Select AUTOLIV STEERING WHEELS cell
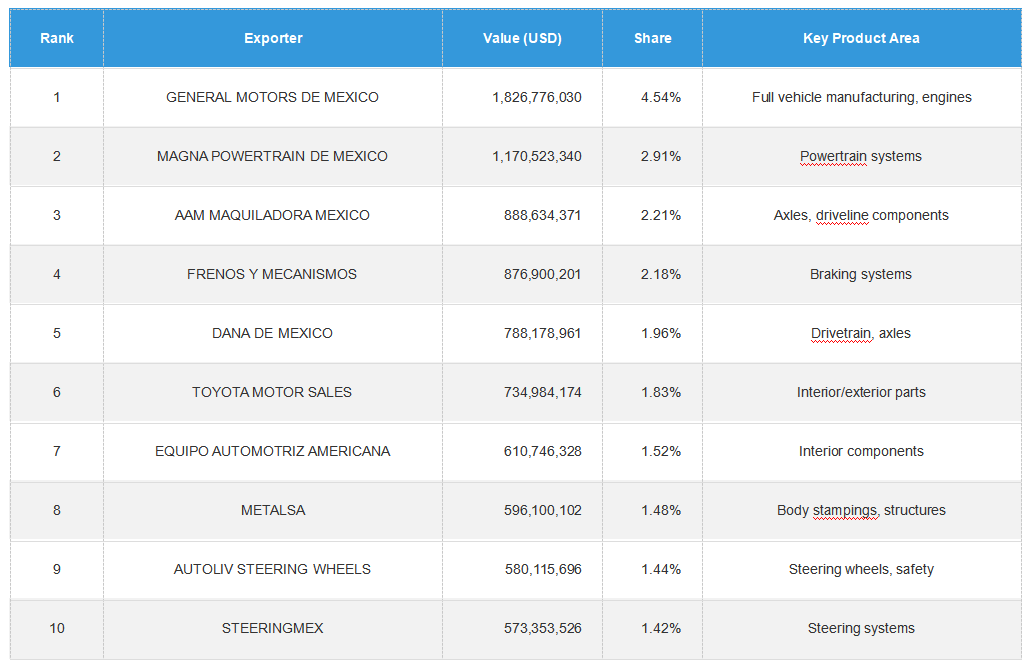 pyautogui.click(x=273, y=570)
